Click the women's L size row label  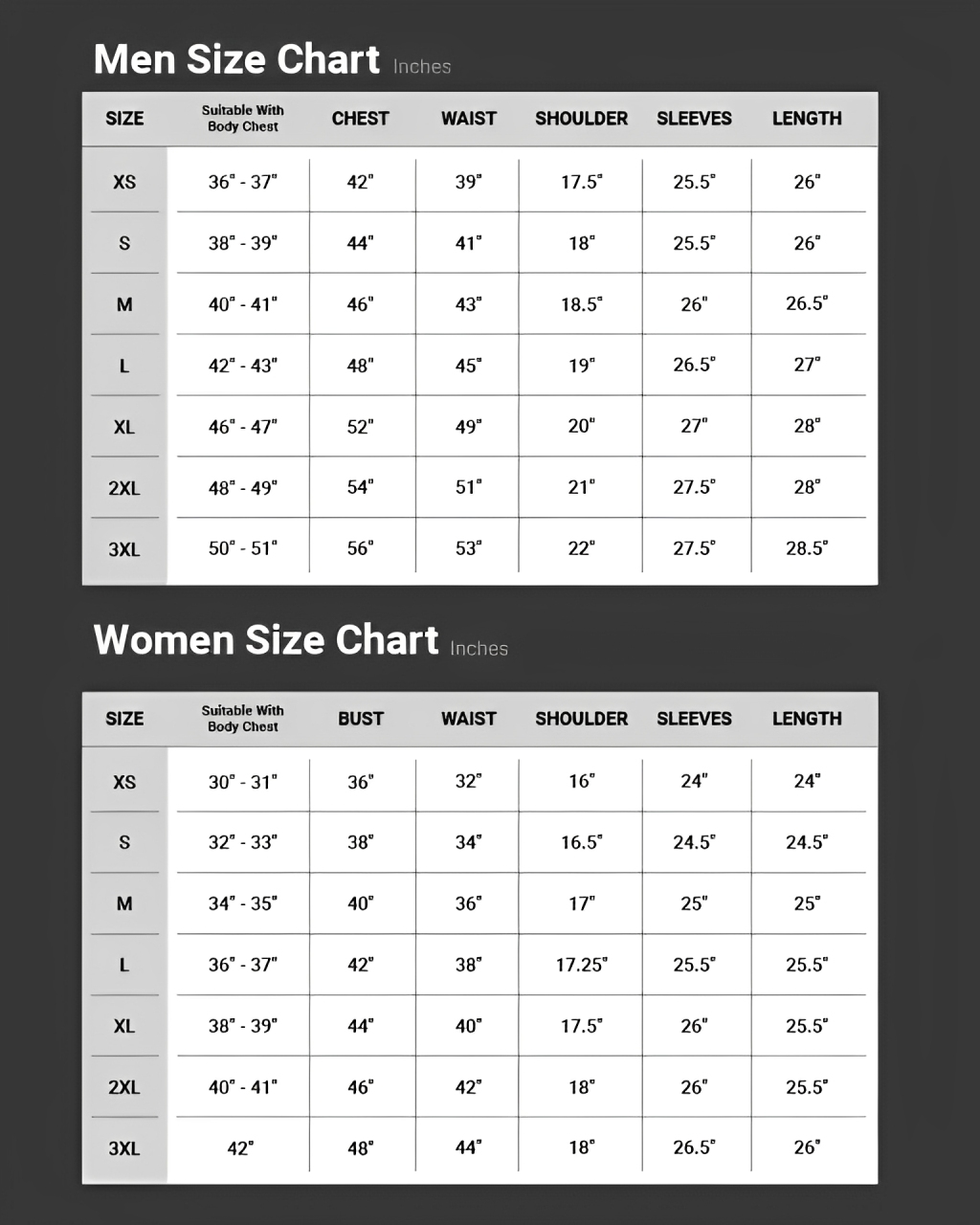tap(124, 965)
